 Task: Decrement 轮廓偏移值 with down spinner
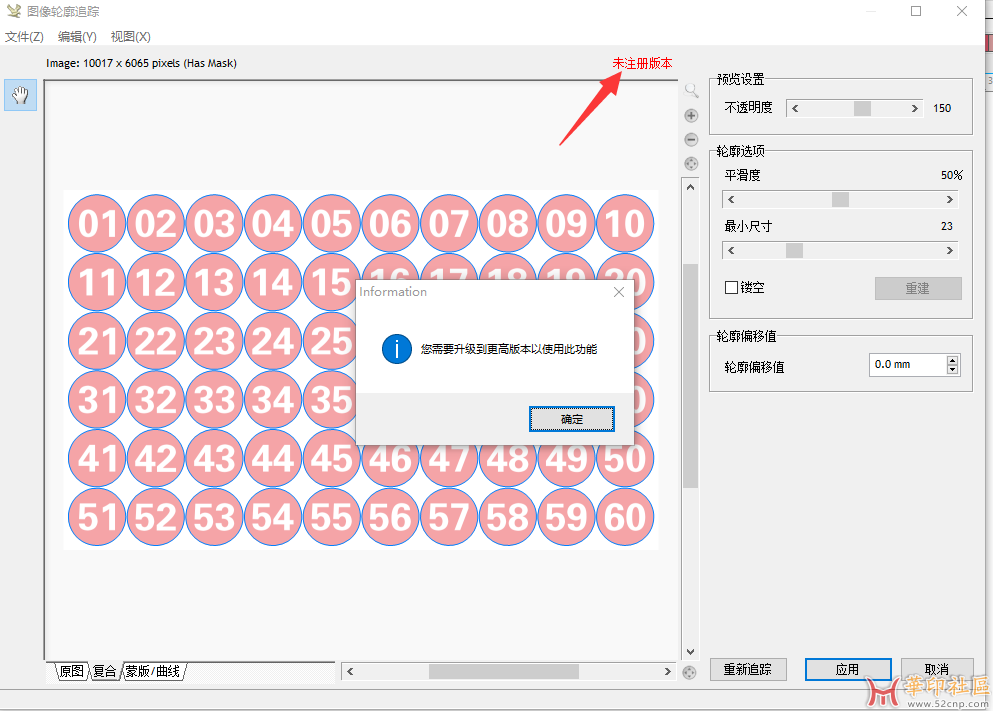(x=952, y=369)
